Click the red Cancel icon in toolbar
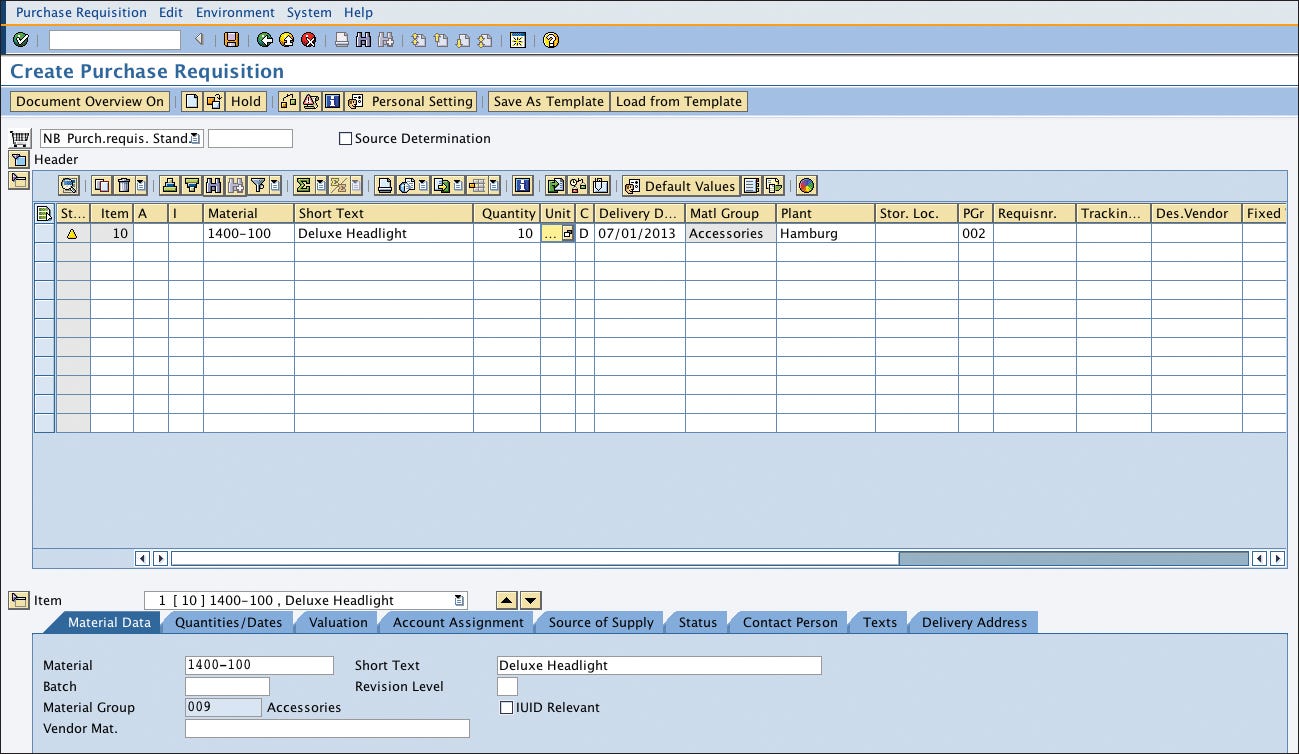The width and height of the screenshot is (1299, 754). pos(309,40)
